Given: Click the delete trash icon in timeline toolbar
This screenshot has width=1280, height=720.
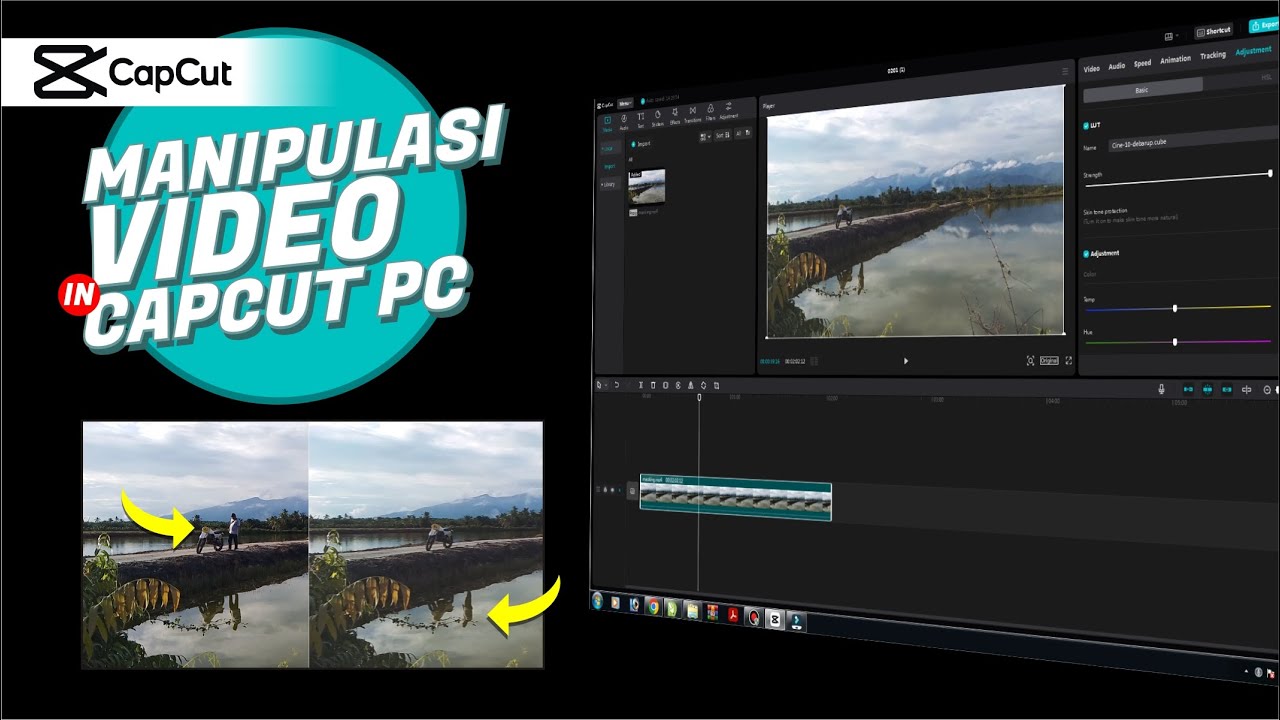Looking at the screenshot, I should (x=653, y=385).
